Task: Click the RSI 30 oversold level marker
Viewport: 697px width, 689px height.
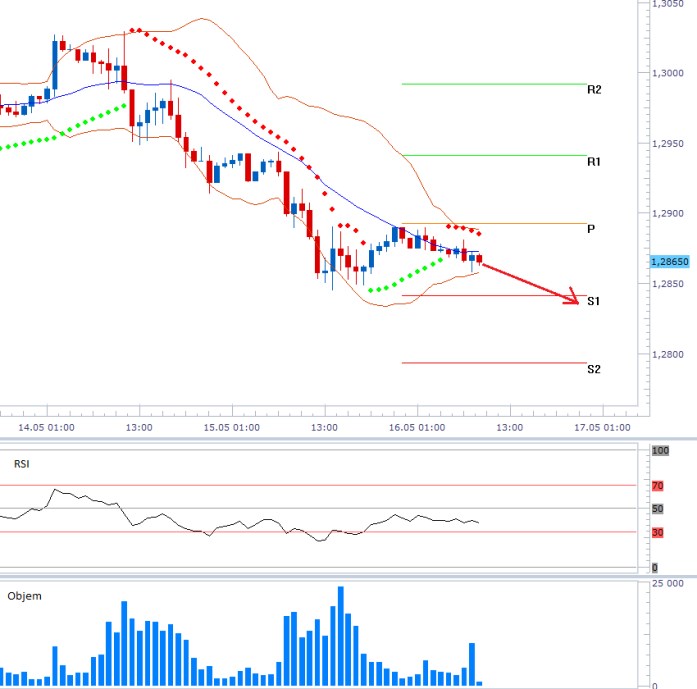Action: click(657, 533)
